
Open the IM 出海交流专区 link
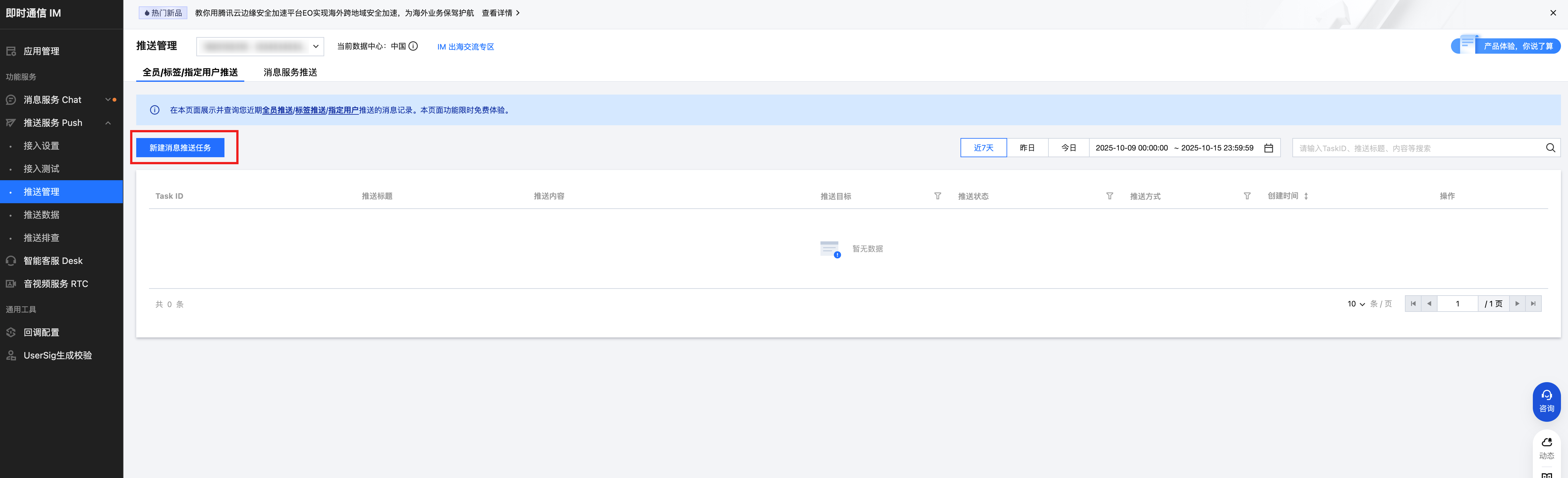point(465,47)
